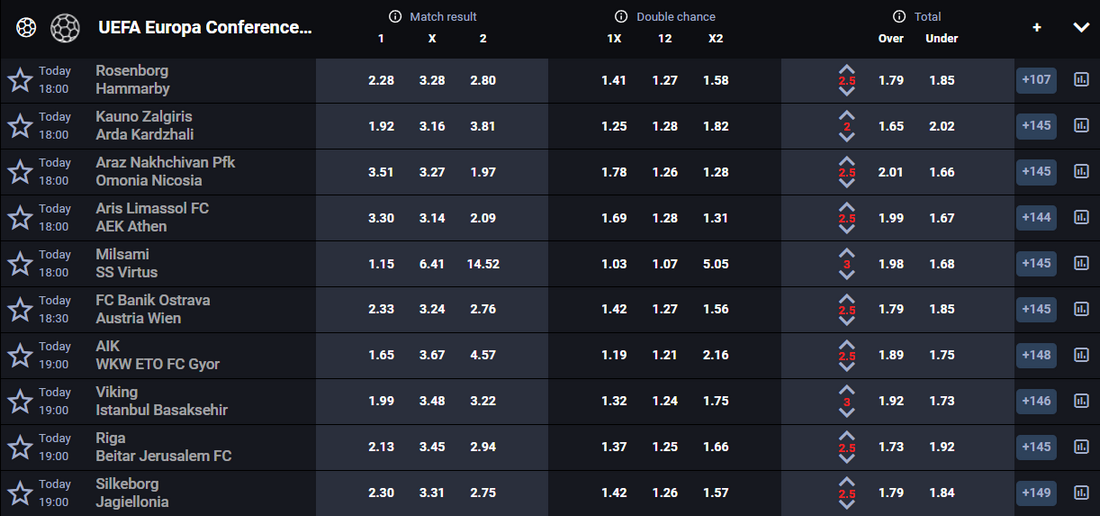Viewport: 1100px width, 516px height.
Task: Favorite the Rosenborg vs Hammarby match
Action: tap(20, 80)
